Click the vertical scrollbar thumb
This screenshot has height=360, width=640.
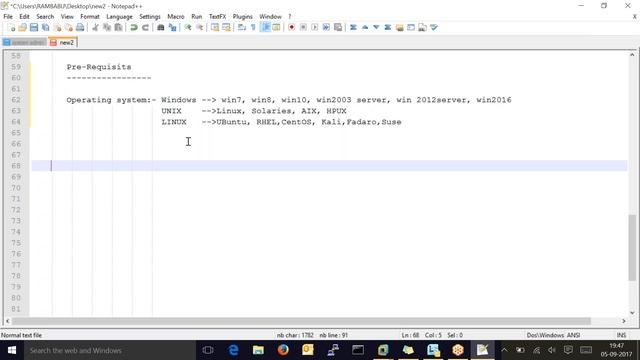632,247
